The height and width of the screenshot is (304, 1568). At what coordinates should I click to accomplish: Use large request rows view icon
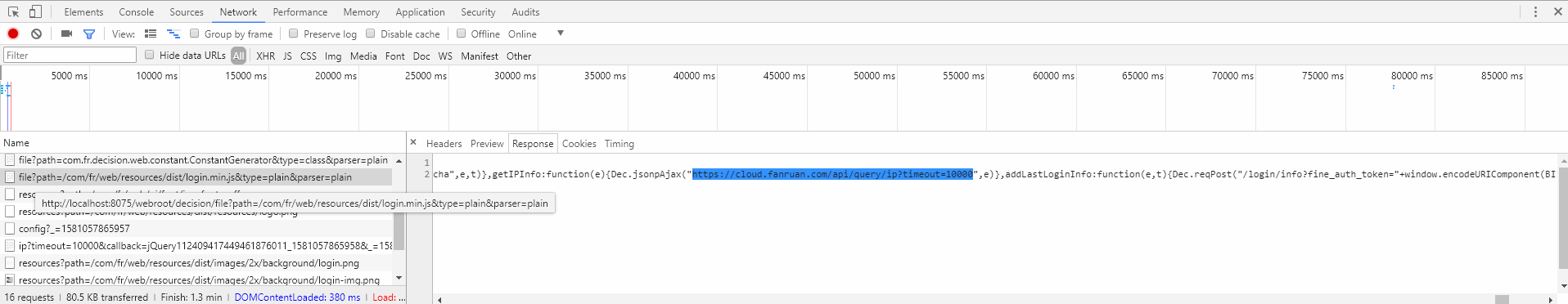click(151, 34)
